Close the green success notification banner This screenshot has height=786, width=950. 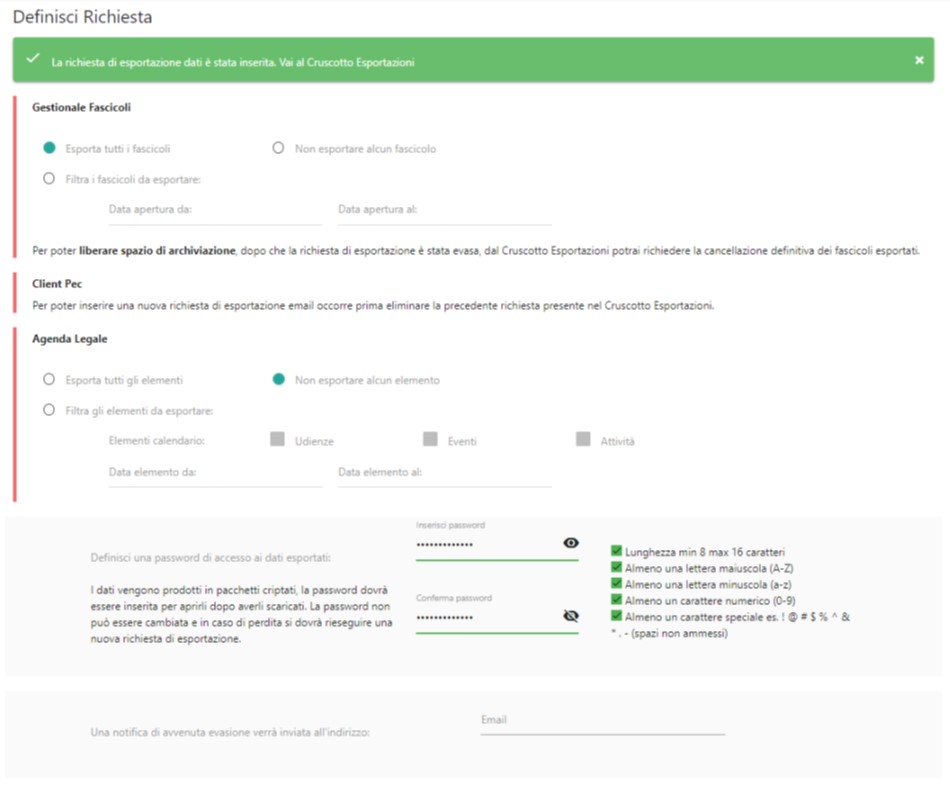click(919, 61)
